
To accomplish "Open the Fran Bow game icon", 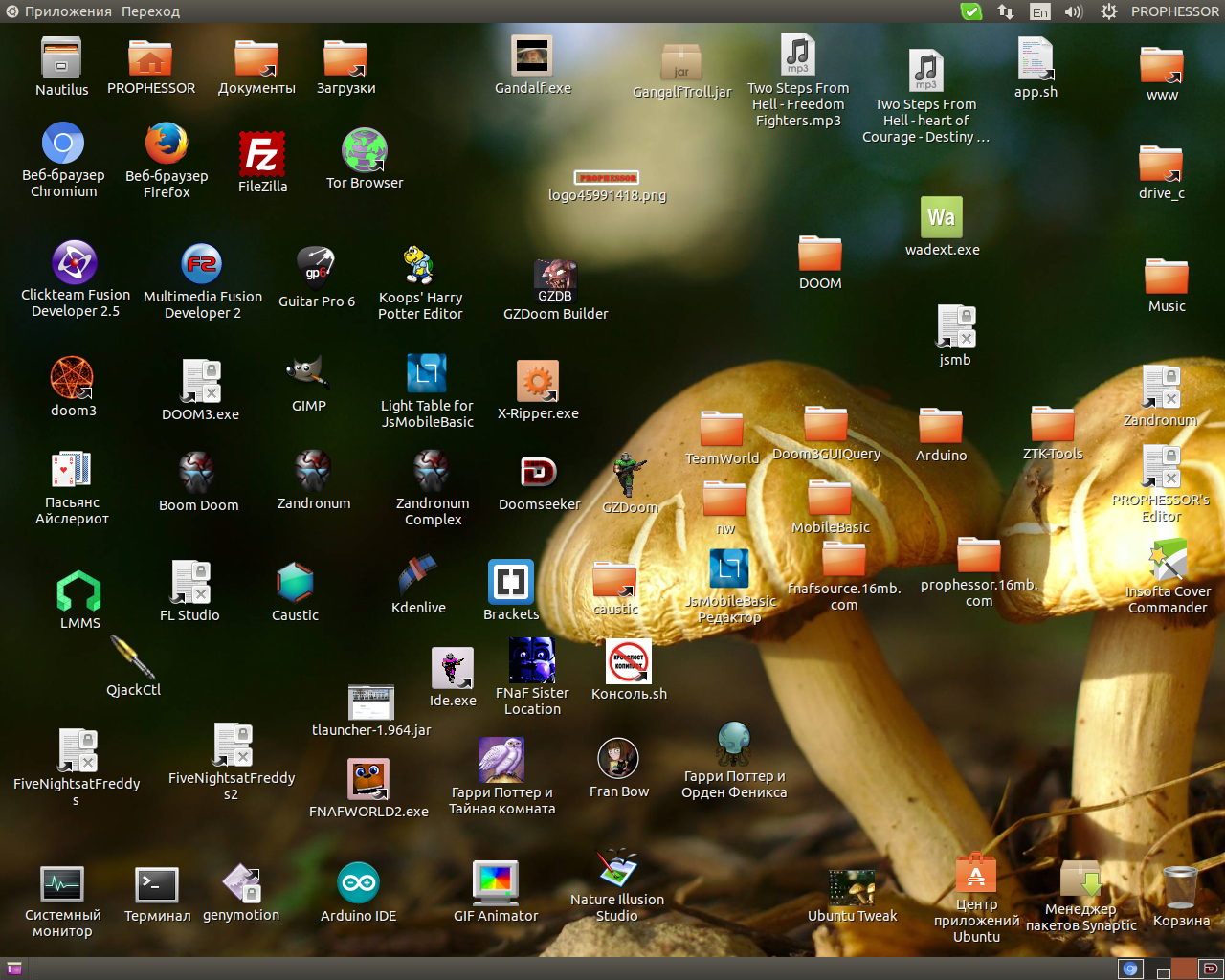I will click(618, 759).
